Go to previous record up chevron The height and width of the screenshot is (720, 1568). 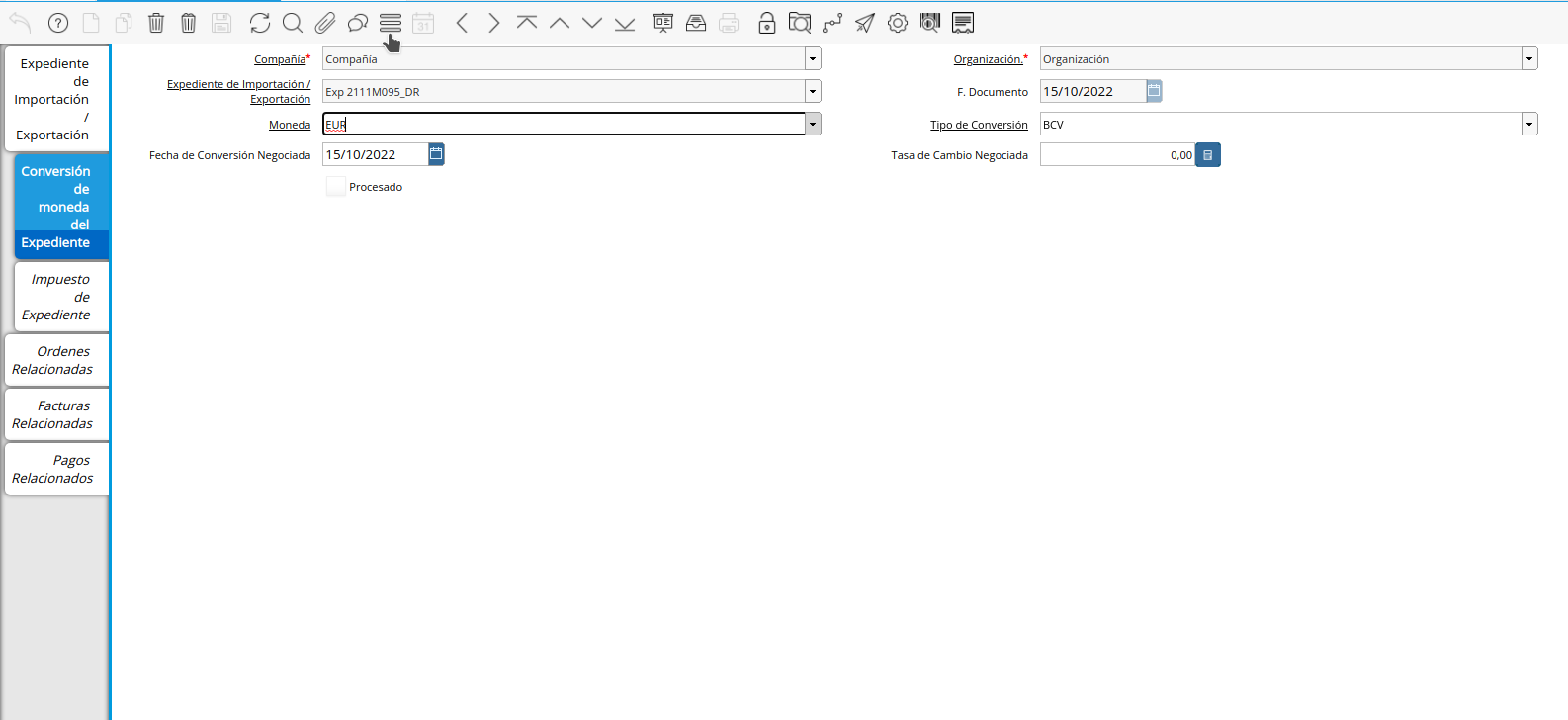560,23
